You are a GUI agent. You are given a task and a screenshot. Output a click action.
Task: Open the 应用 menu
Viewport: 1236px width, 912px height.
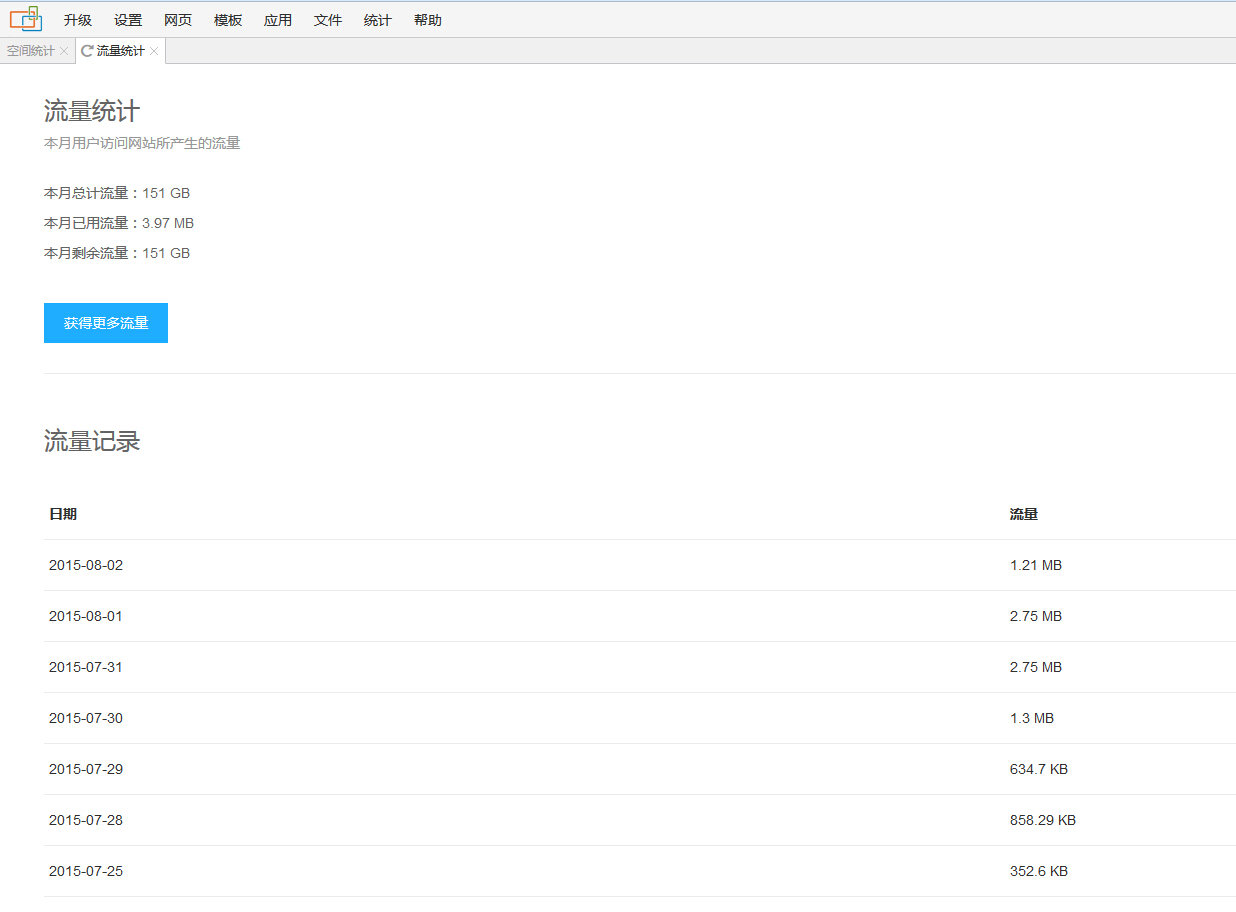coord(278,20)
